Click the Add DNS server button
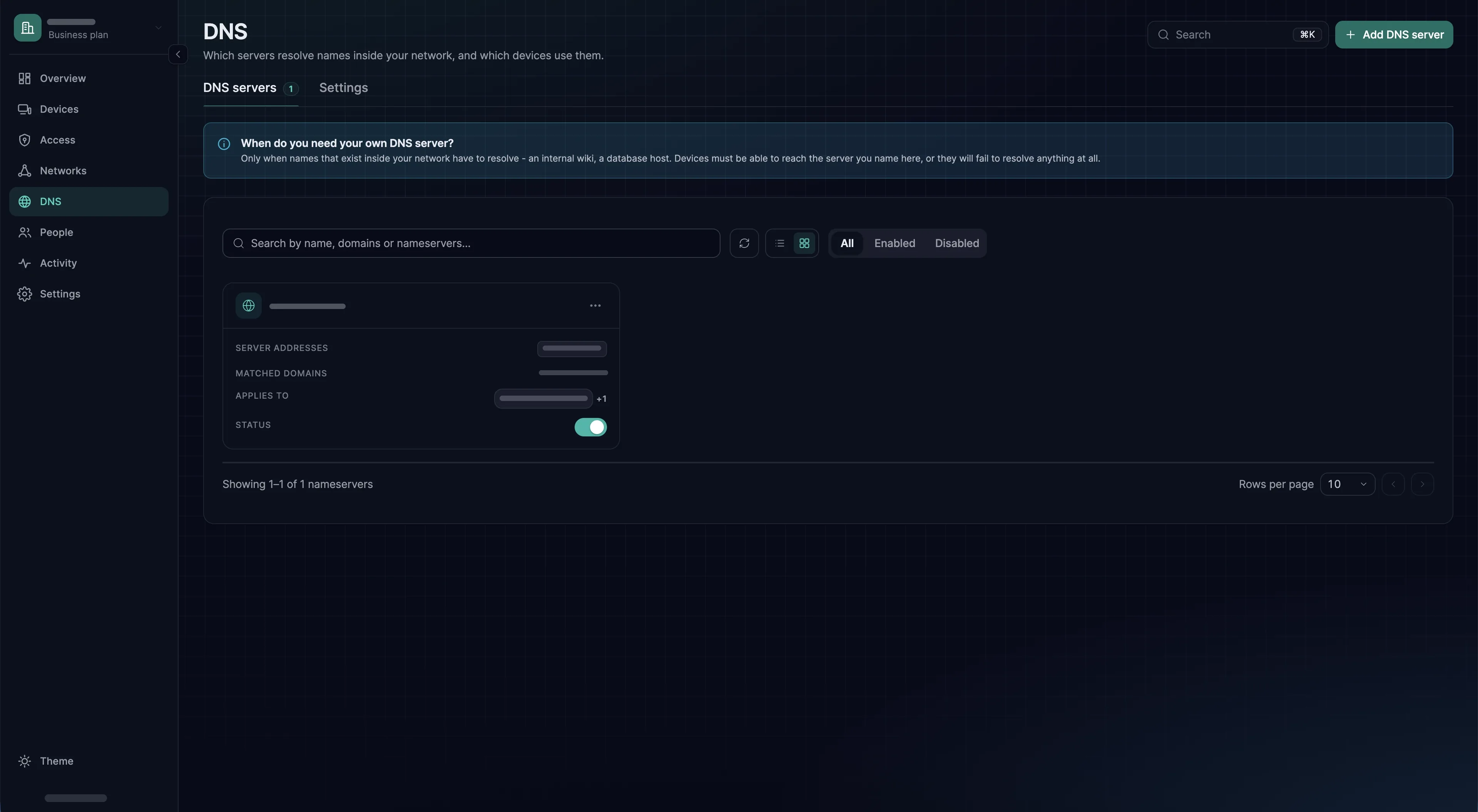The image size is (1478, 812). [1394, 34]
